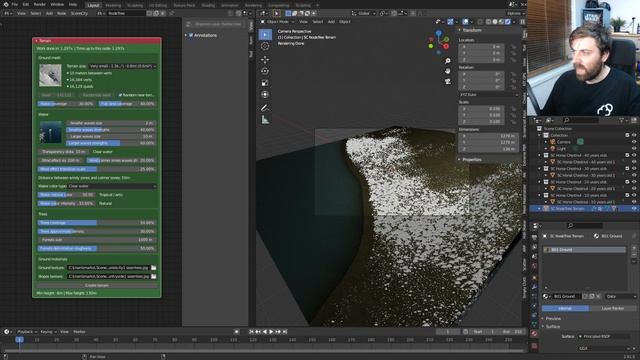Jump to timeline end button
The image size is (640, 360).
click(x=285, y=332)
